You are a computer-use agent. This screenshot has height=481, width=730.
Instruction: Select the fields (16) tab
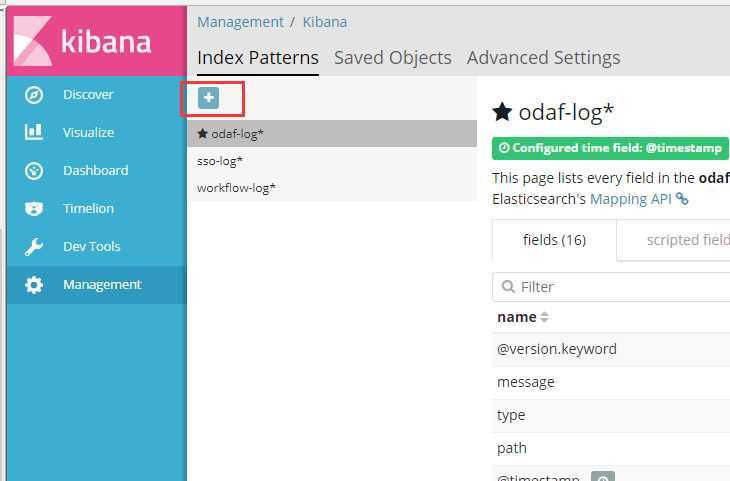click(554, 240)
